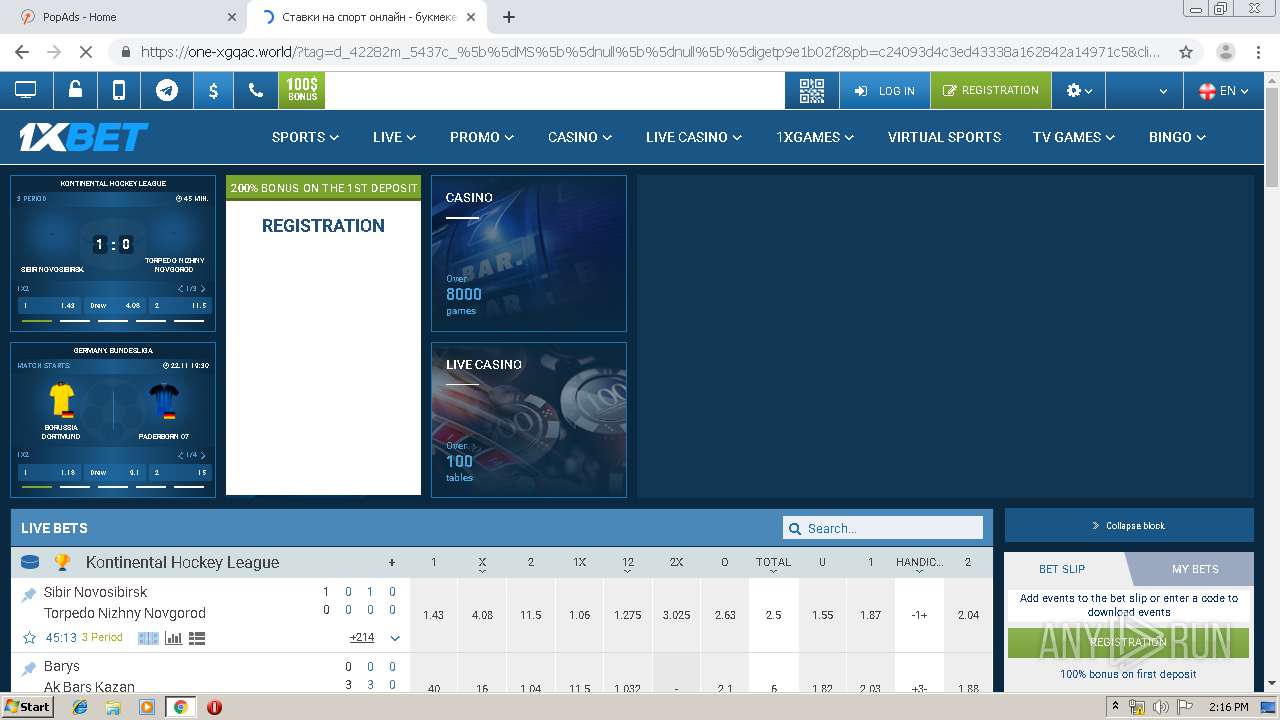Add Sibir Novosibirsk match to favorites star

(x=29, y=637)
